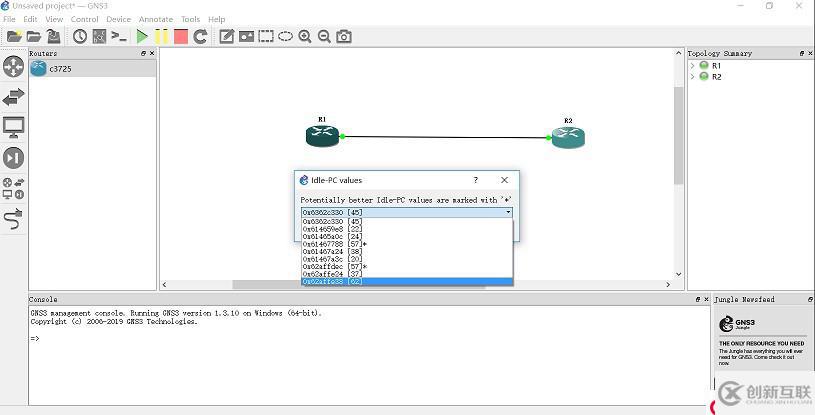Select the Add a note tool

[x=227, y=36]
